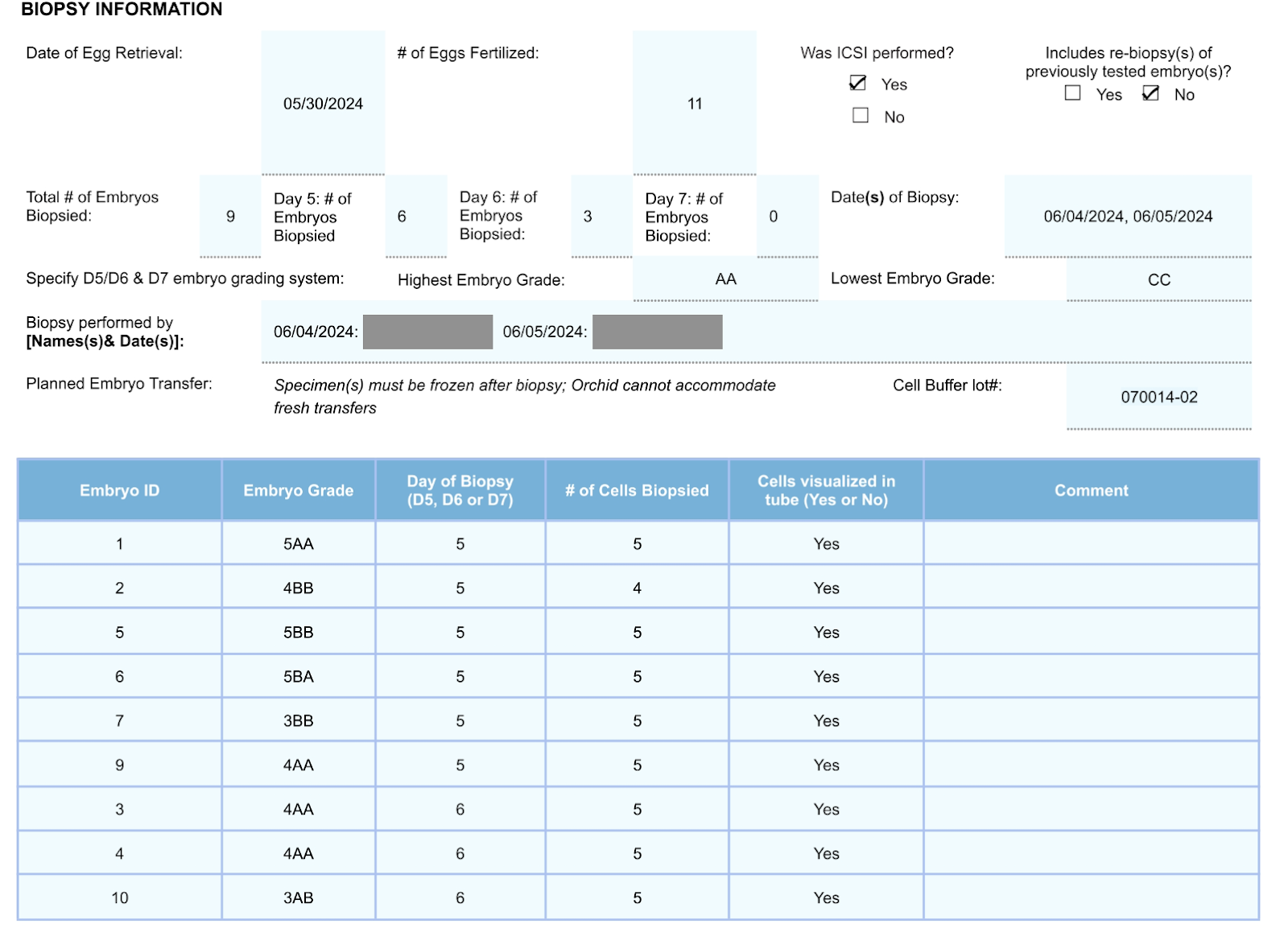Click the Date of Egg Retrieval field
The height and width of the screenshot is (949, 1288).
(x=323, y=103)
